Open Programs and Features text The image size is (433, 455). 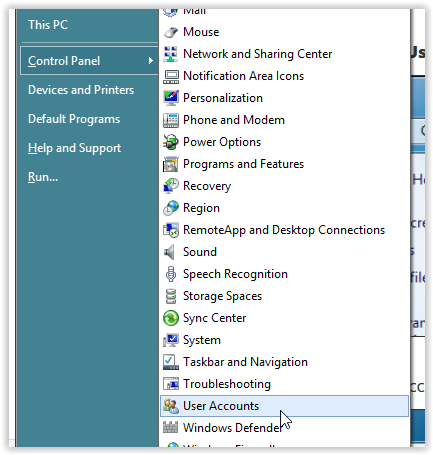244,164
